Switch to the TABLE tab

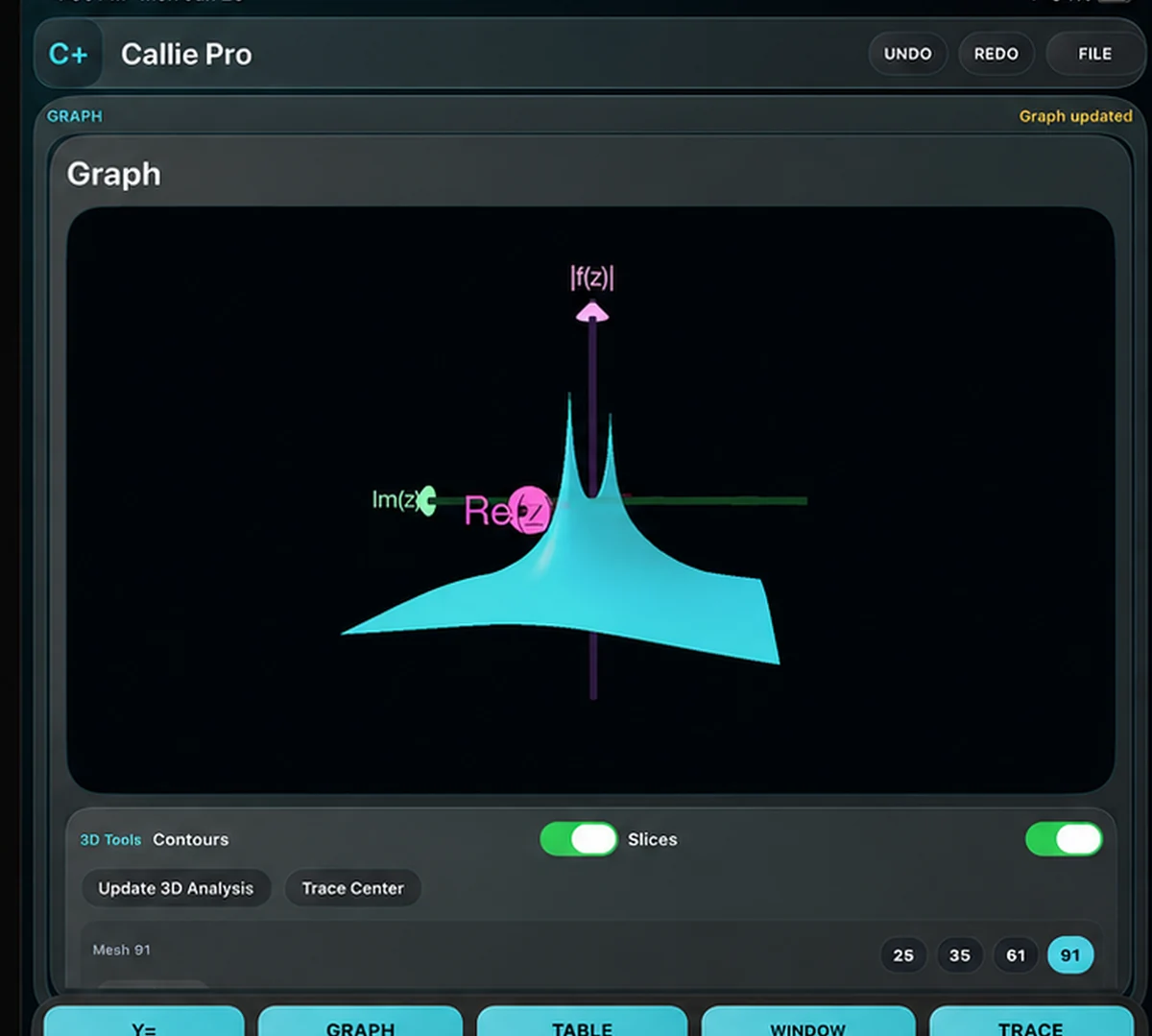click(582, 1024)
